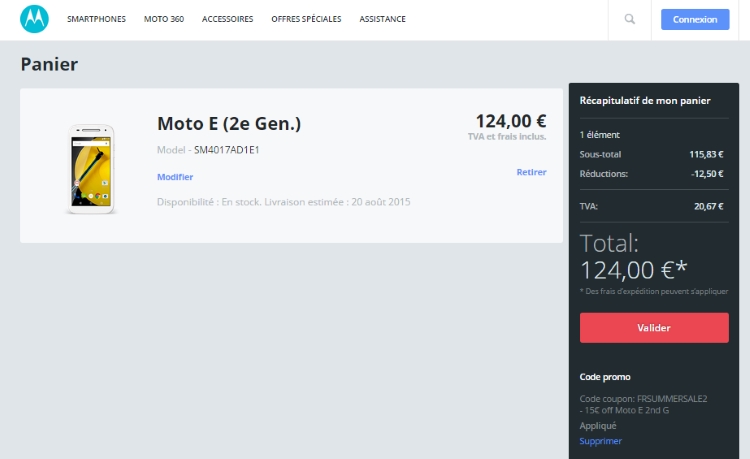Screen dimensions: 750x459
Task: Click the Total 124,00 € amount
Action: tap(633, 270)
